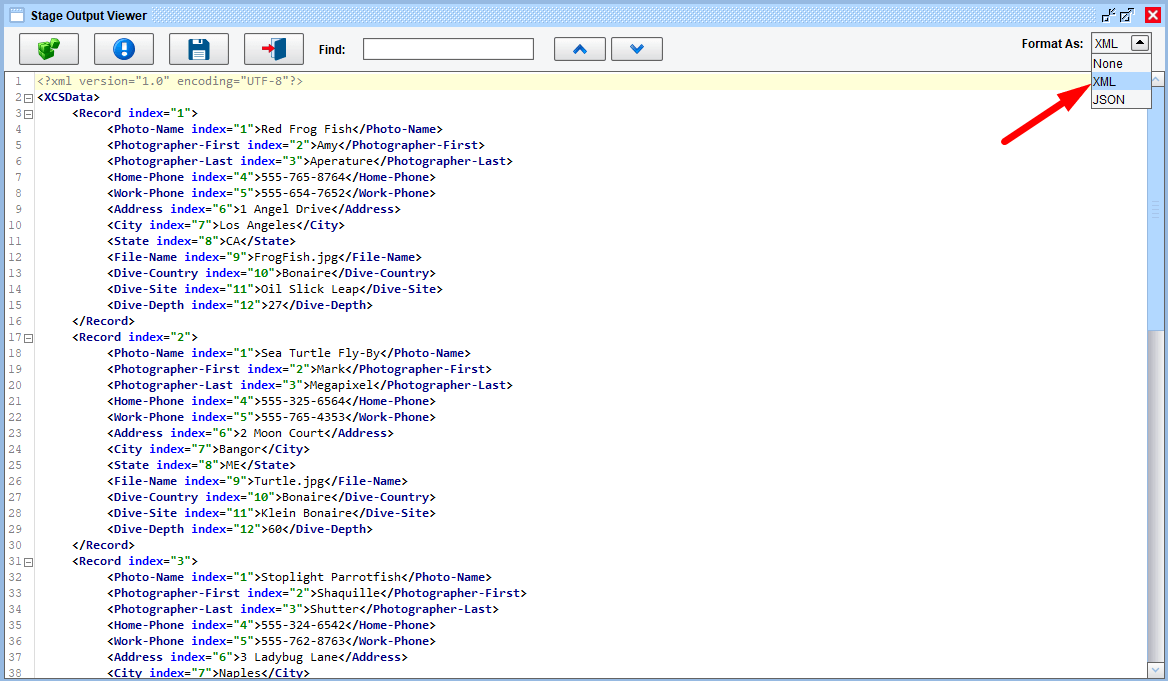Image resolution: width=1168 pixels, height=681 pixels.
Task: Collapse the XCSData node on line 2
Action: [28, 98]
